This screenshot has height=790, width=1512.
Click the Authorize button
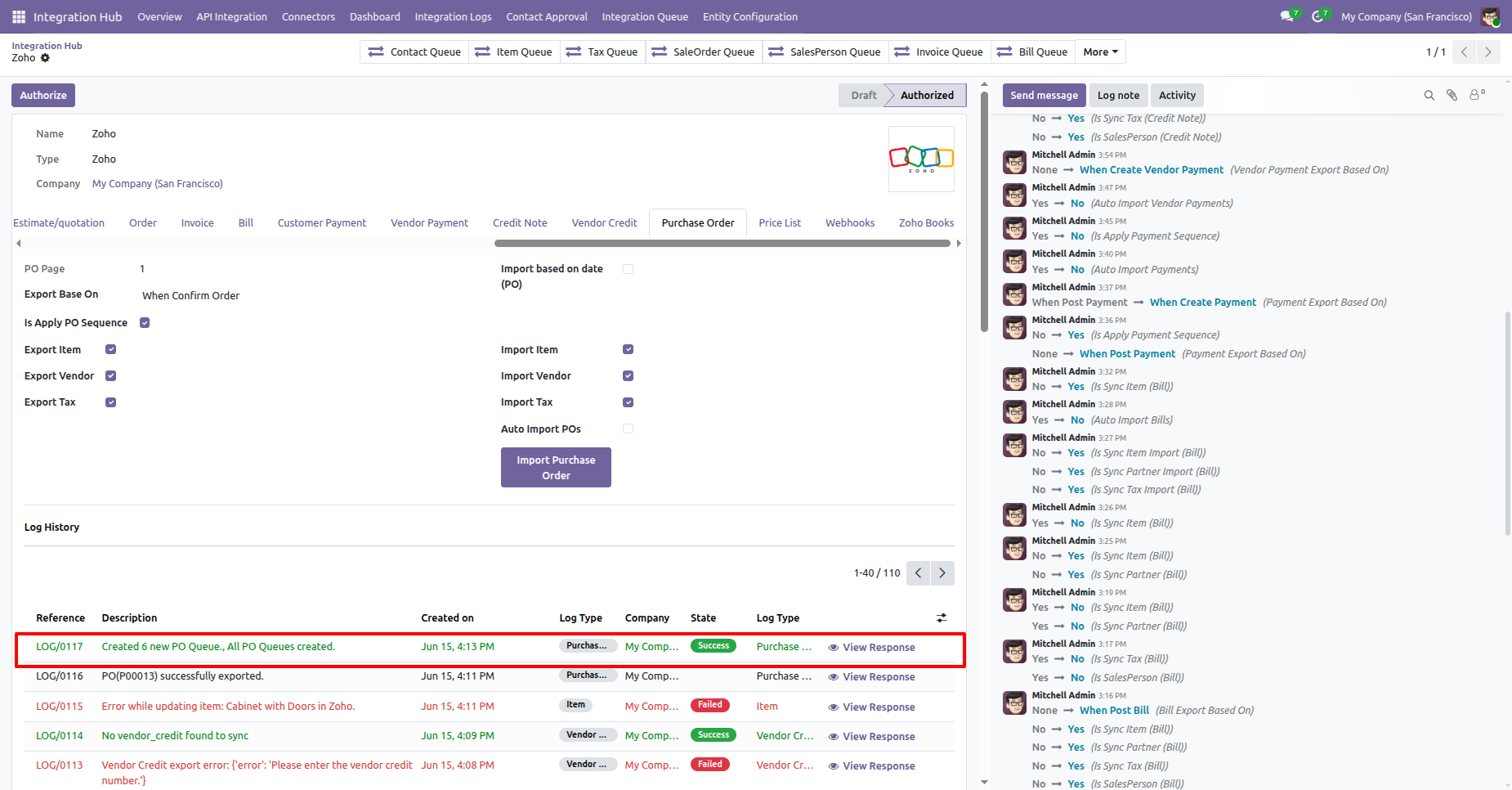[43, 95]
